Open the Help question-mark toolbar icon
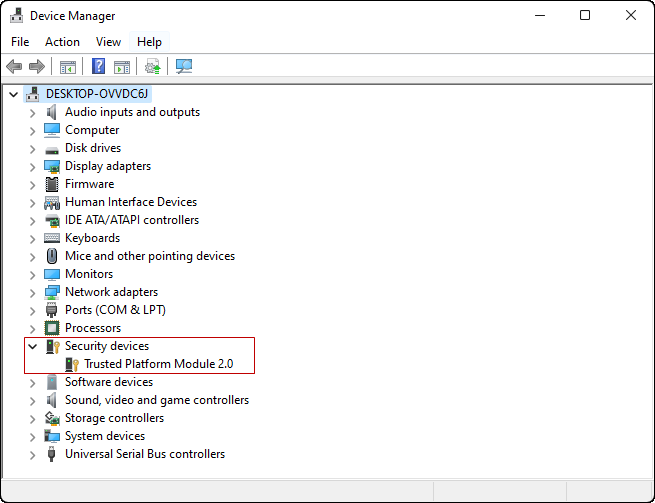The image size is (655, 503). coord(99,66)
